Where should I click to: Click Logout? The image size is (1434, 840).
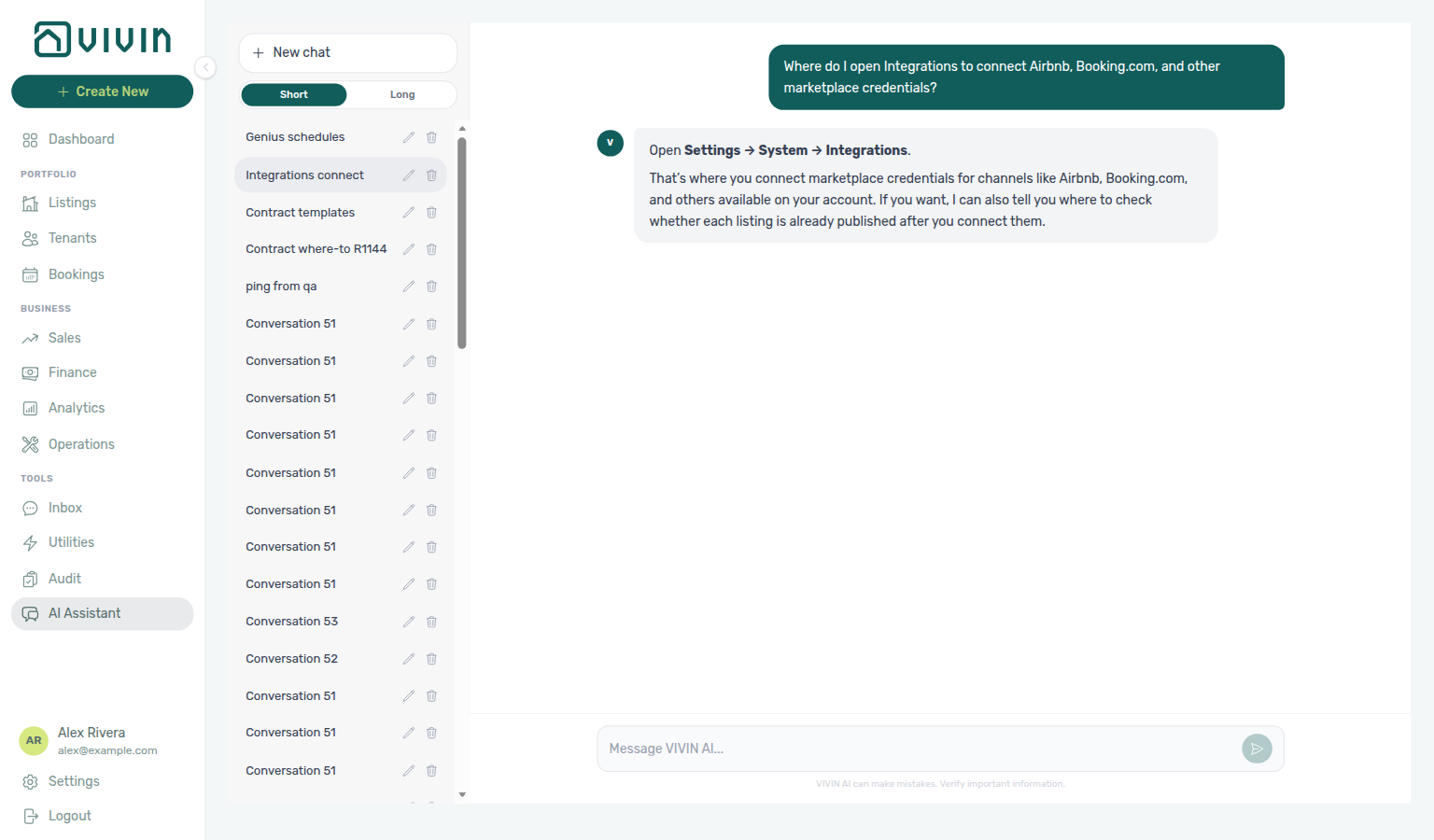point(103,816)
